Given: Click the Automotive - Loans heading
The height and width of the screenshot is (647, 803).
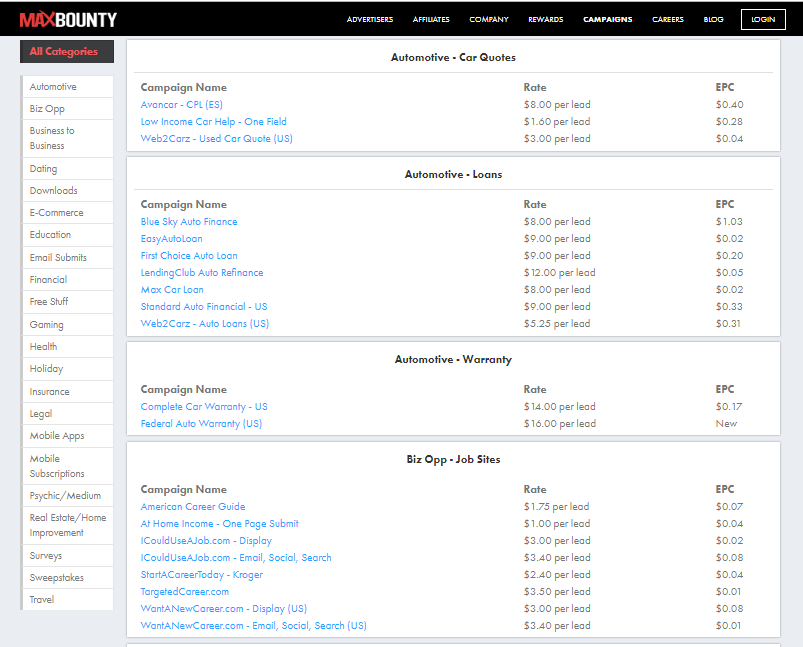Looking at the screenshot, I should [x=453, y=175].
